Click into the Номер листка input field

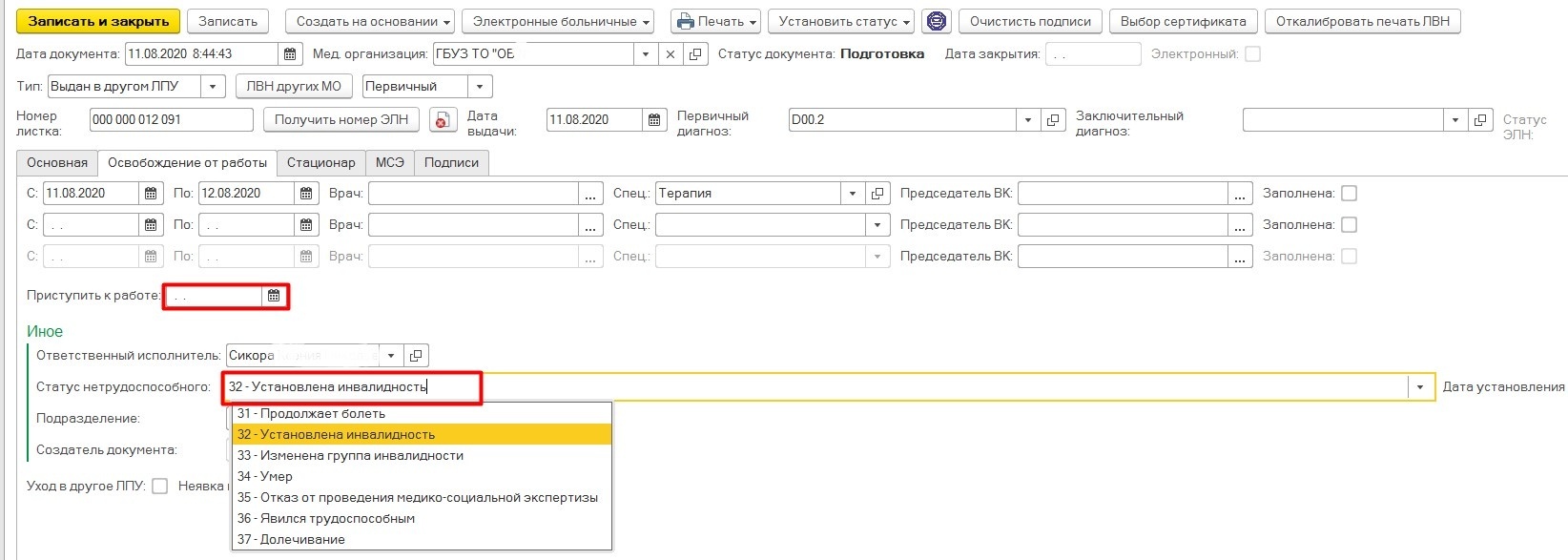tap(171, 120)
